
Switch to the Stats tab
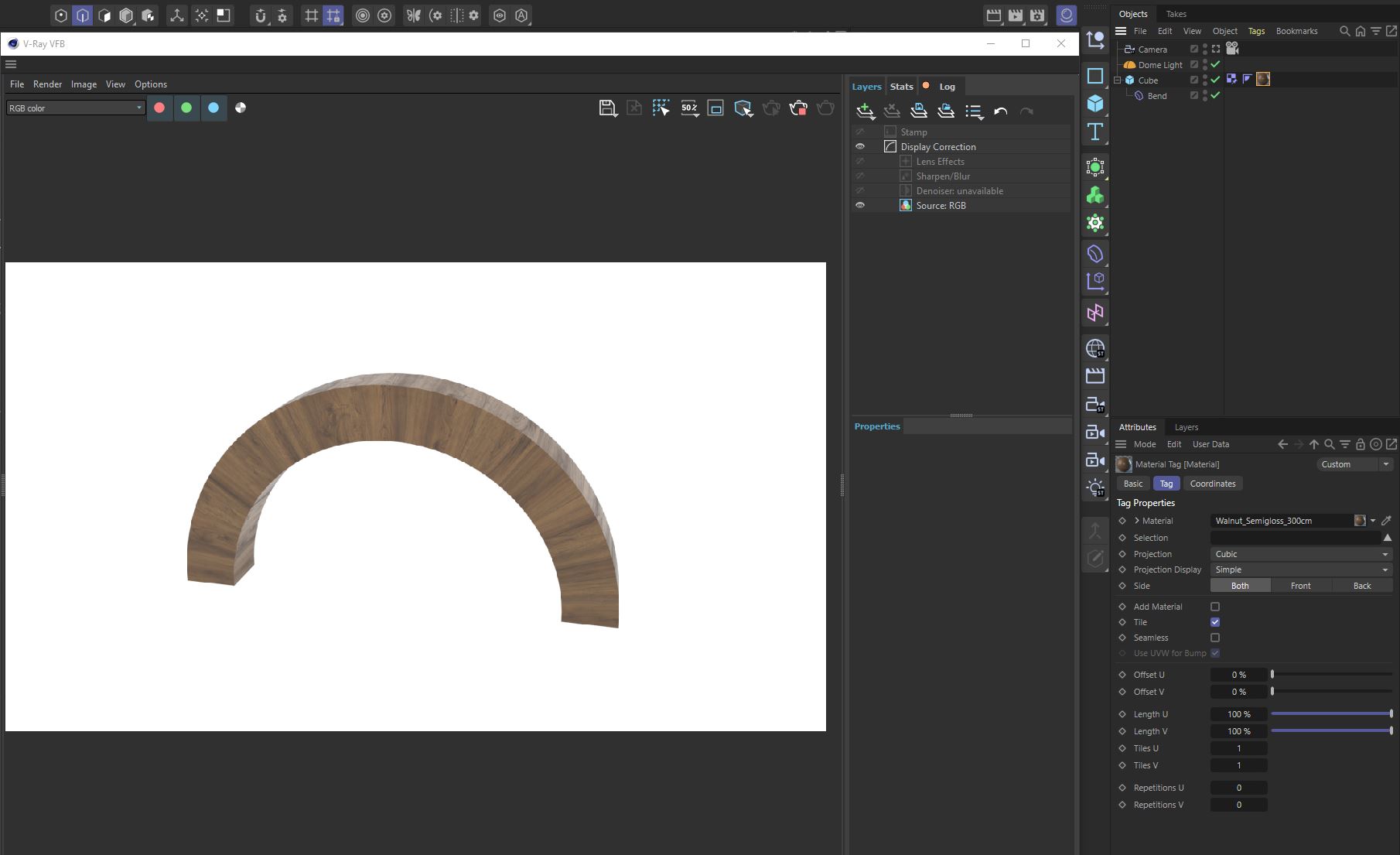901,87
